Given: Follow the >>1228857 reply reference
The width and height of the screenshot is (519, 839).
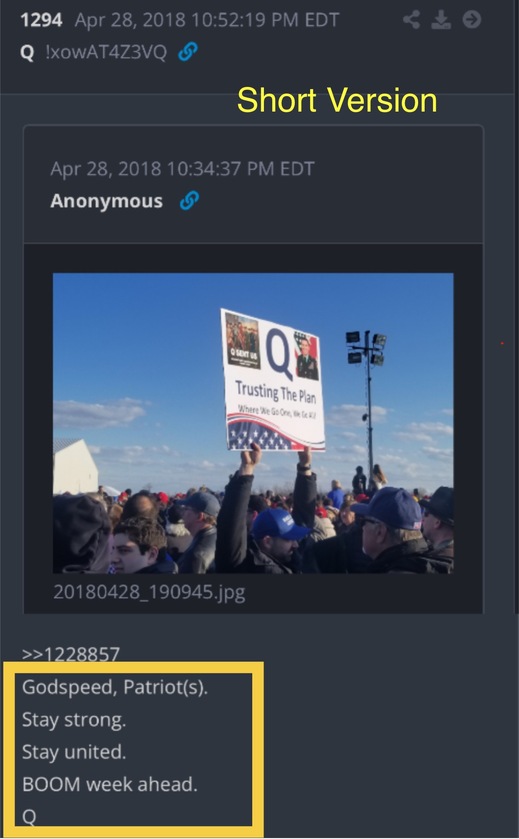Looking at the screenshot, I should 71,653.
